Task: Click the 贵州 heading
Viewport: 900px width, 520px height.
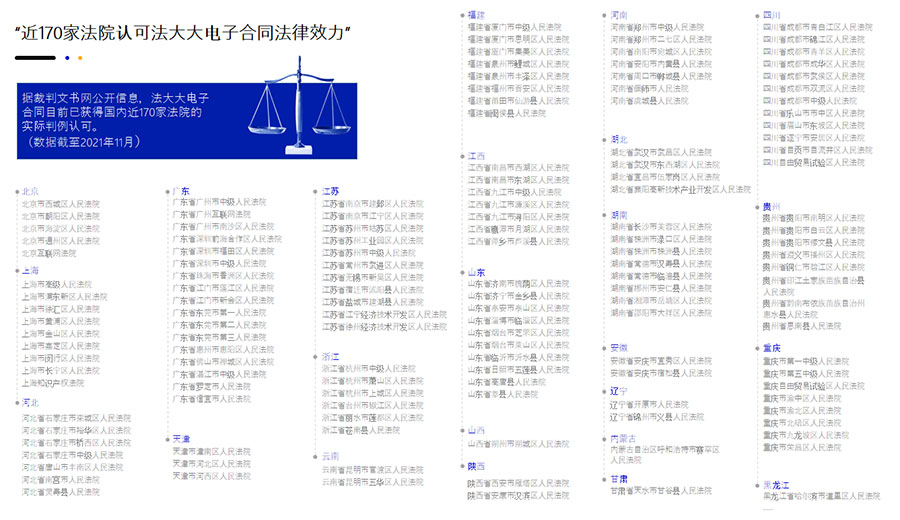Action: (771, 207)
